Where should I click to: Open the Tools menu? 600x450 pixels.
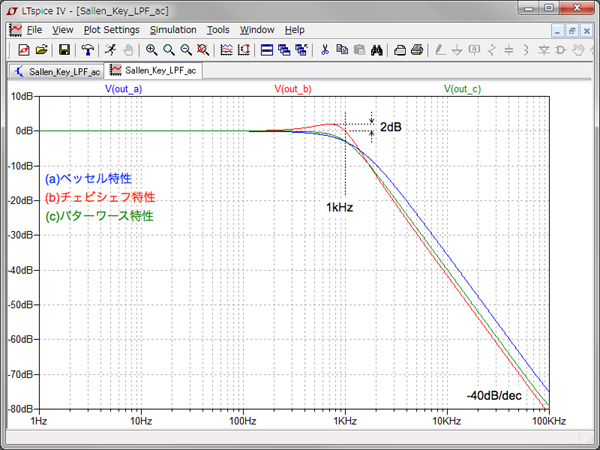218,30
